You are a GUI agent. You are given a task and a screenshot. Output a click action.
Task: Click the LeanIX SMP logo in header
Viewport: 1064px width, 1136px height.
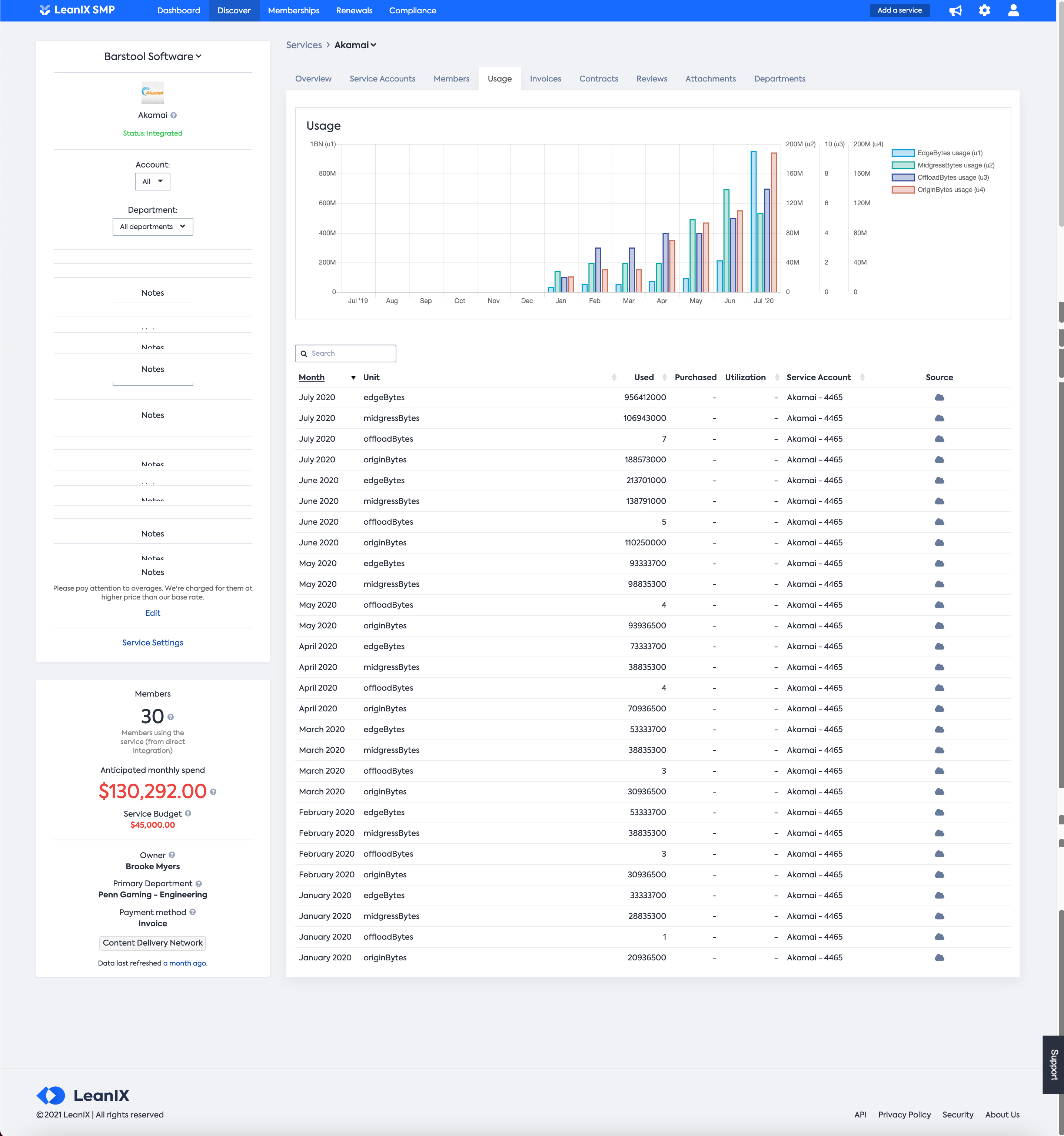pos(77,10)
